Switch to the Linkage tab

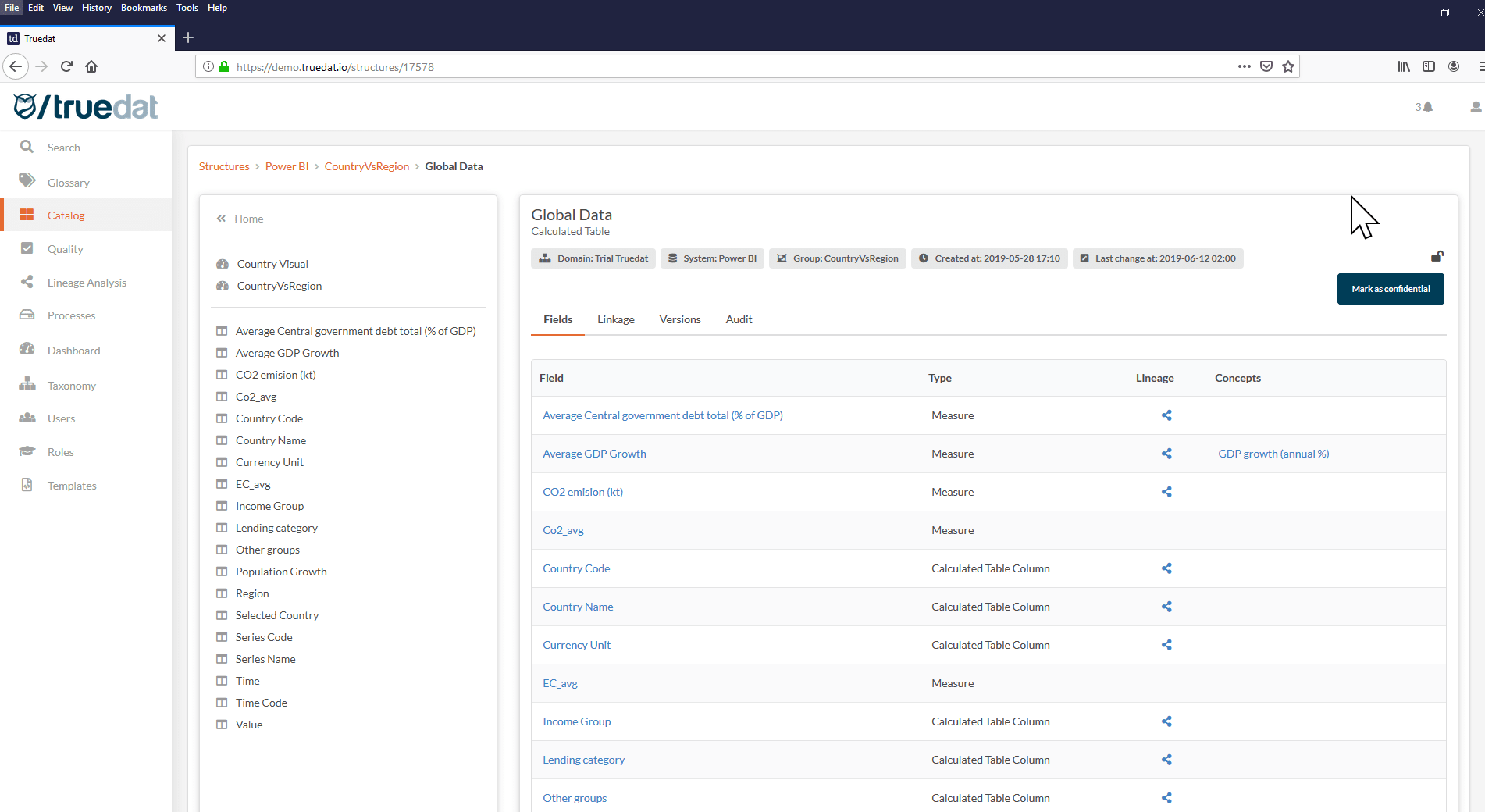(x=616, y=319)
